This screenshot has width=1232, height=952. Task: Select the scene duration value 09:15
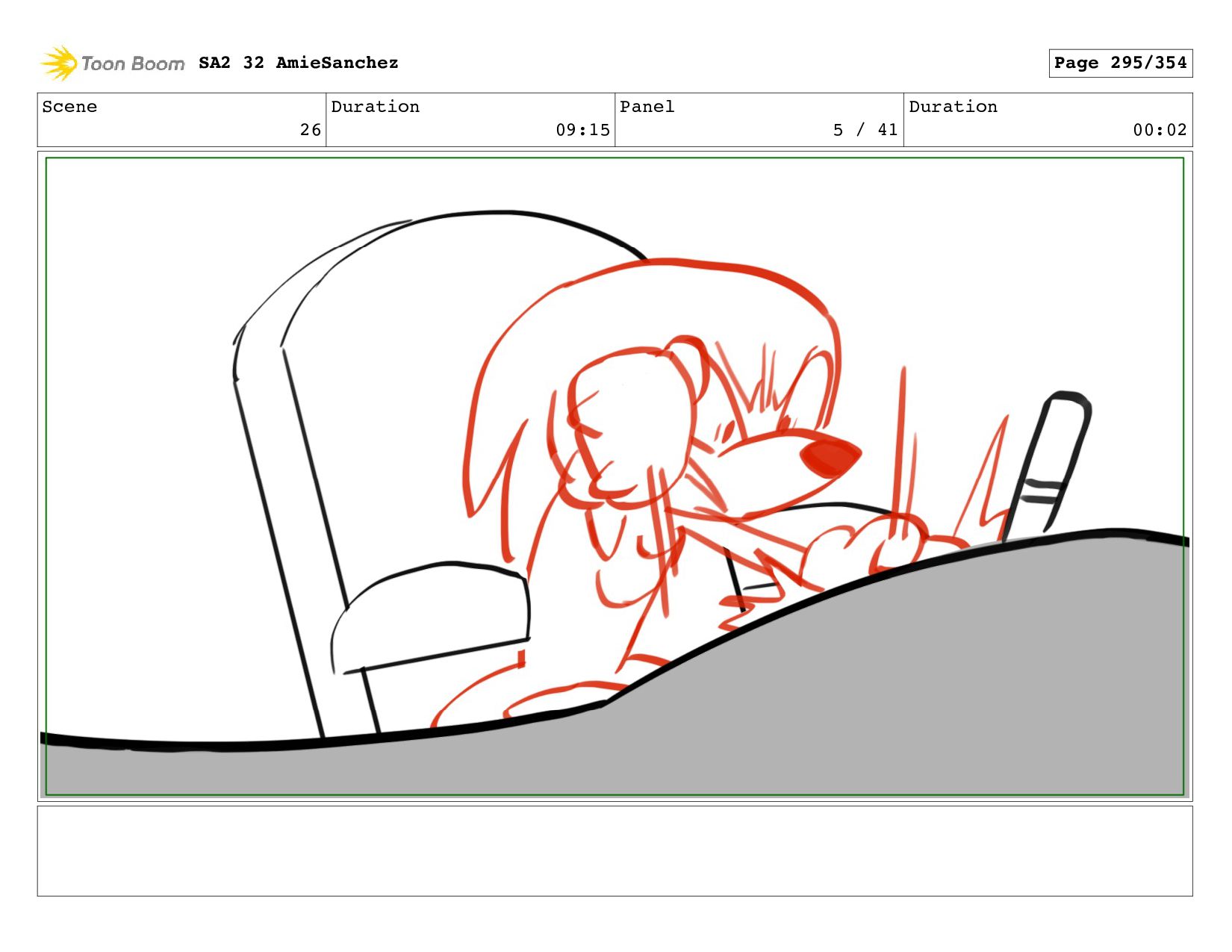582,130
